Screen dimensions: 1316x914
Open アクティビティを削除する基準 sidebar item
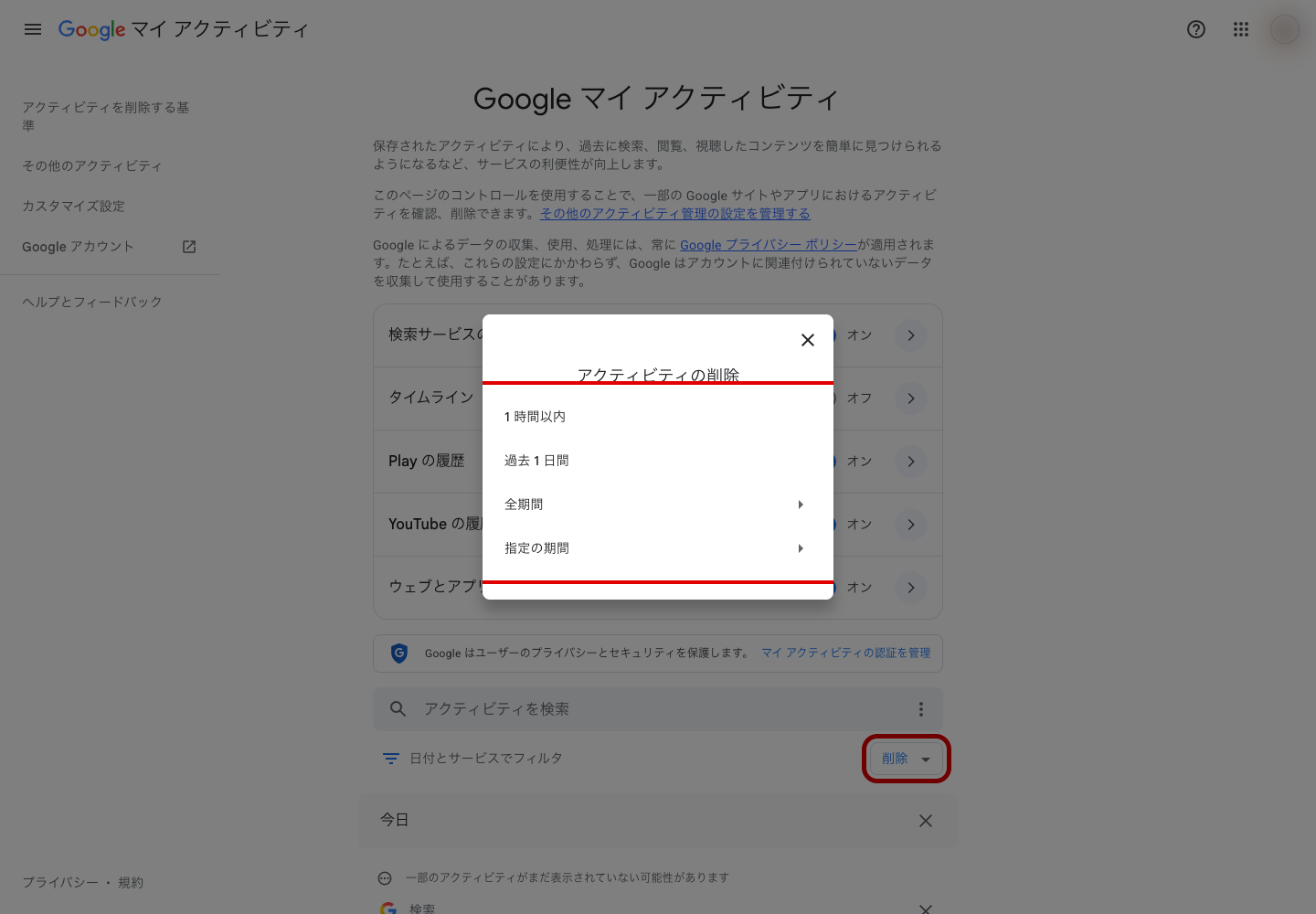106,117
